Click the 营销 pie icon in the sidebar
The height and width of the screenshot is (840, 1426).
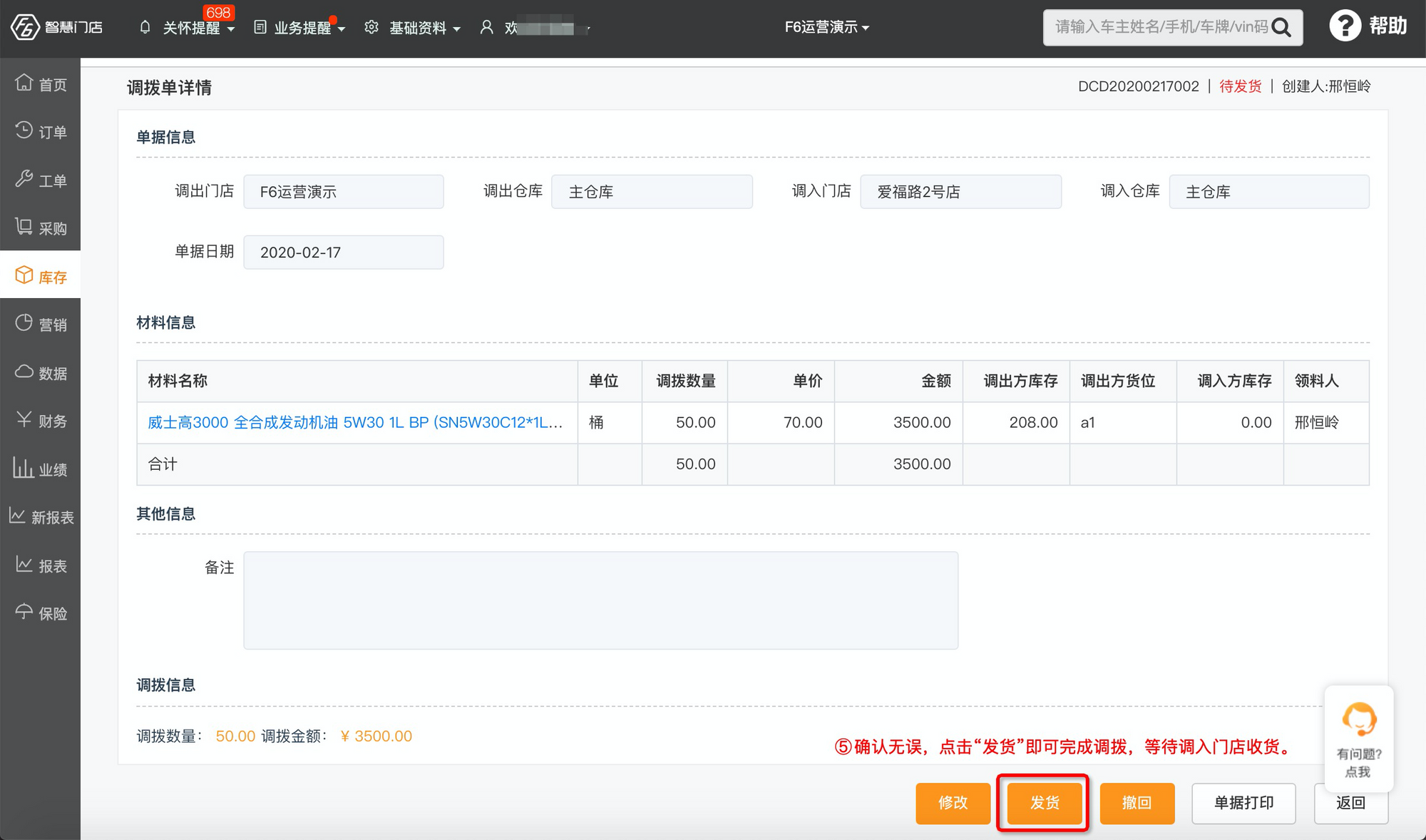pos(24,323)
